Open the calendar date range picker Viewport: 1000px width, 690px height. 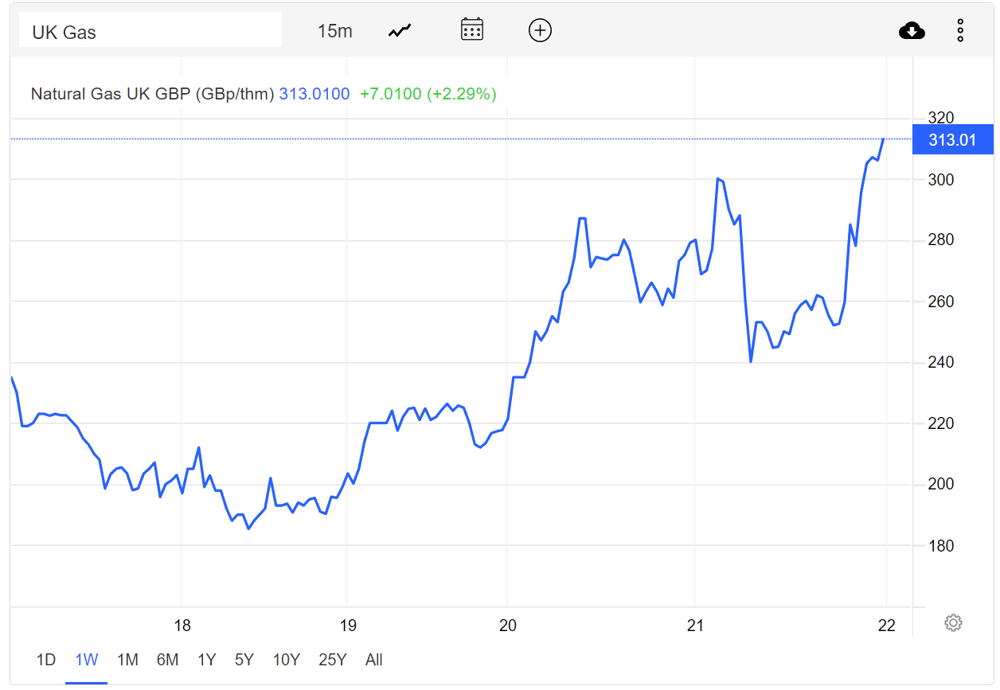472,30
